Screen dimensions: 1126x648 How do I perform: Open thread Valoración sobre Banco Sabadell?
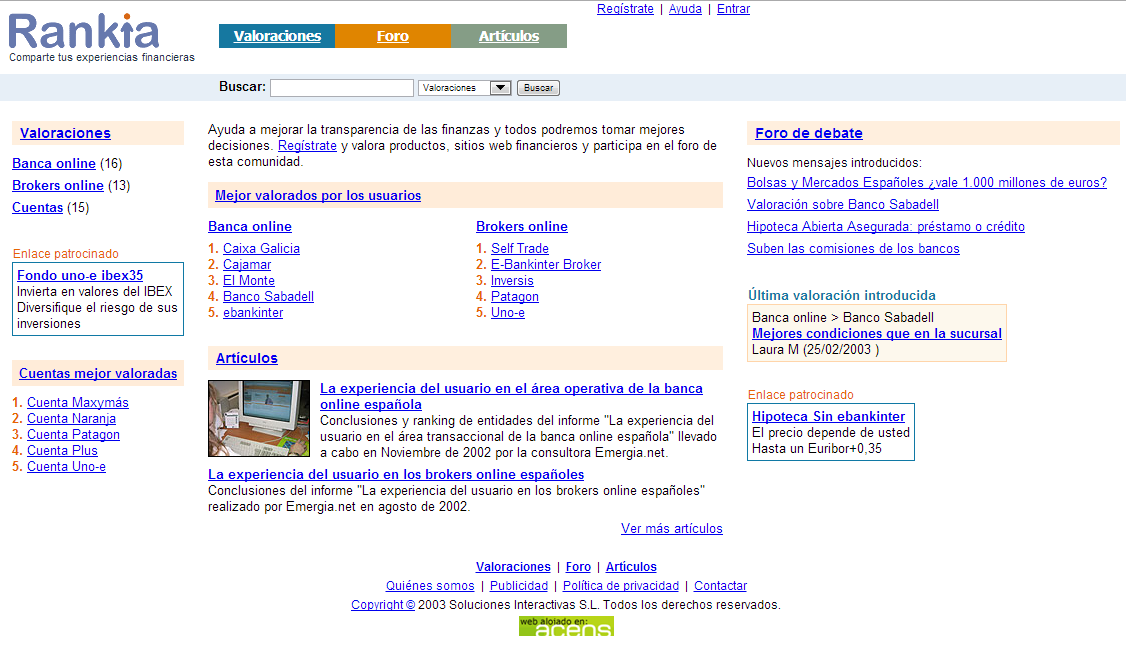(x=842, y=205)
